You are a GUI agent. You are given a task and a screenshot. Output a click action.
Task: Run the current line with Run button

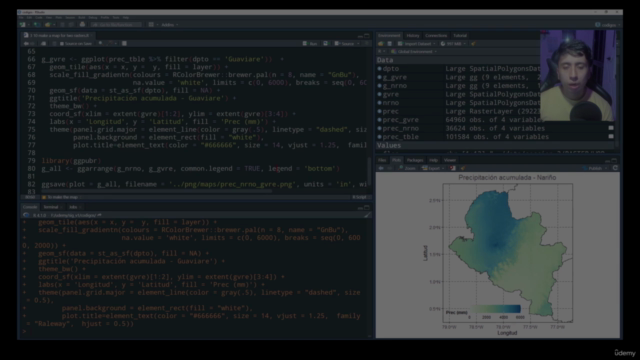[x=310, y=43]
